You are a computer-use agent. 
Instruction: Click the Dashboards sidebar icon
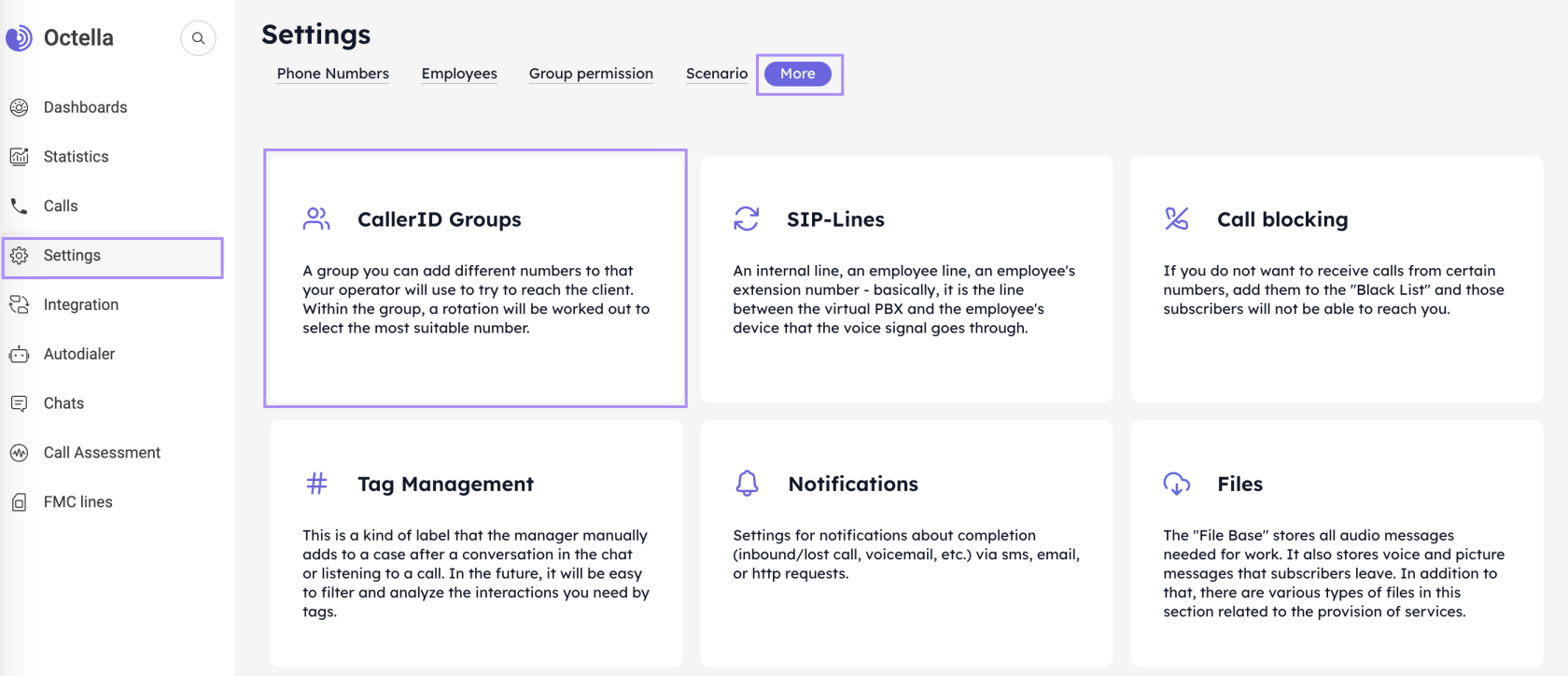click(x=19, y=107)
